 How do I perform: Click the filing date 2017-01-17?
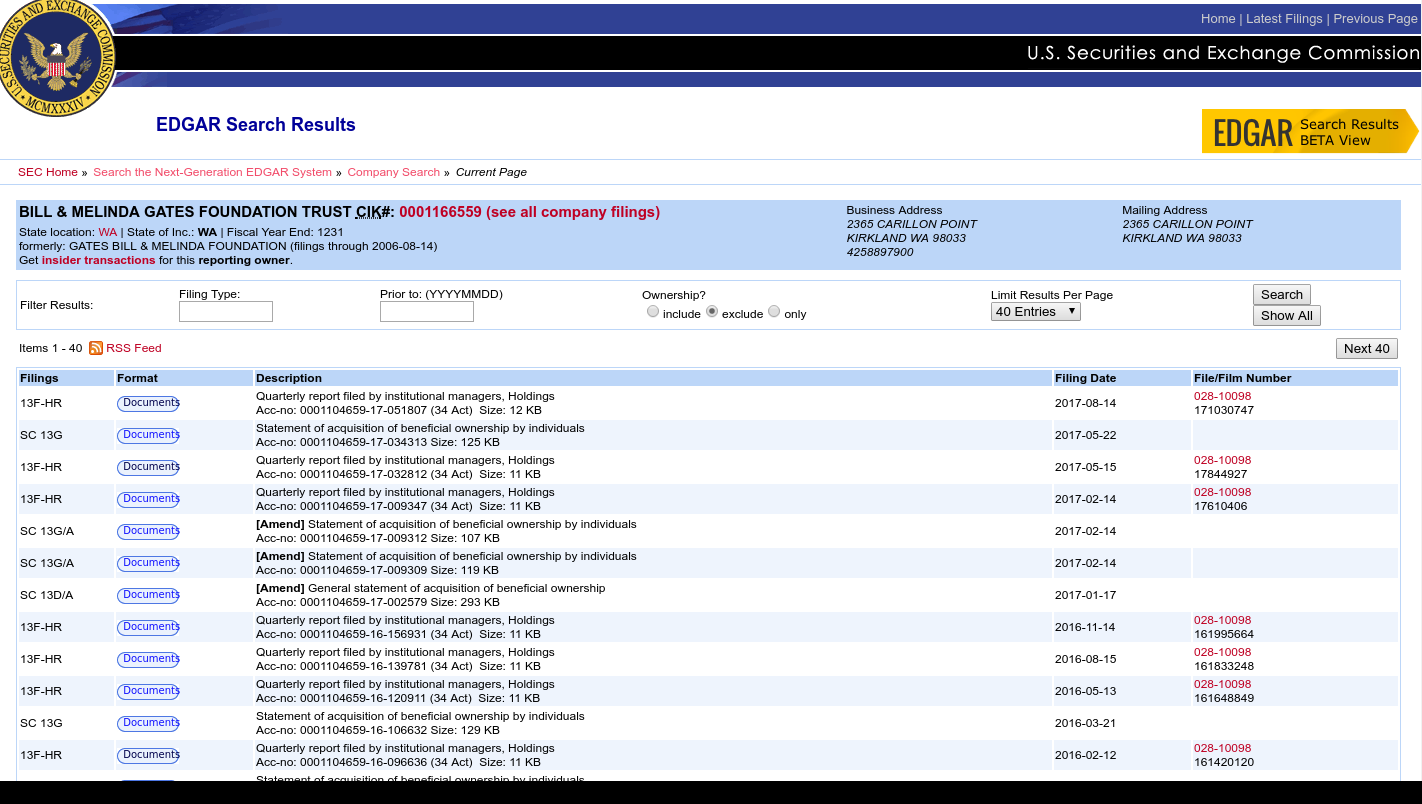(x=1085, y=595)
